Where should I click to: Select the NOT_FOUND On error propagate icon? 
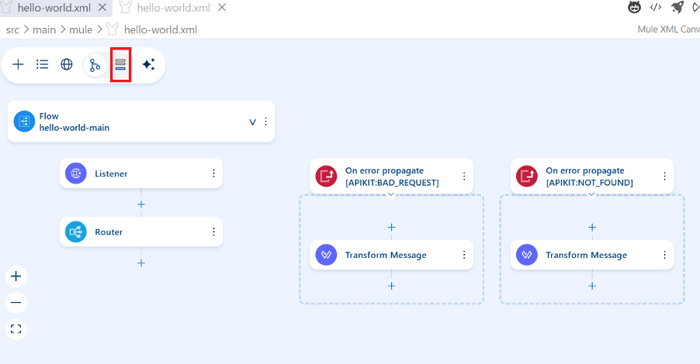click(527, 176)
